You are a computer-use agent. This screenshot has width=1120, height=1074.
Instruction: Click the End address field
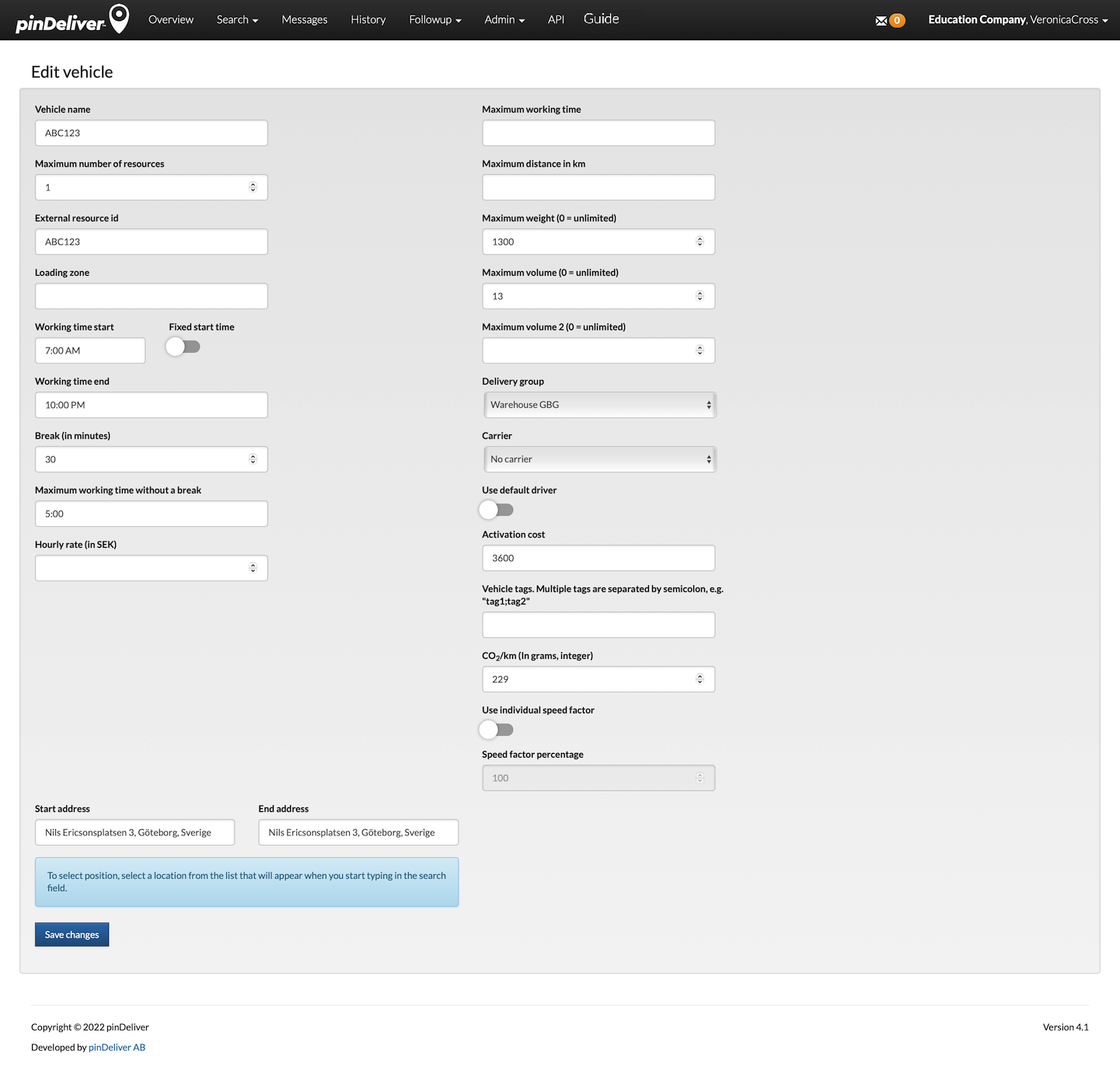pyautogui.click(x=358, y=832)
